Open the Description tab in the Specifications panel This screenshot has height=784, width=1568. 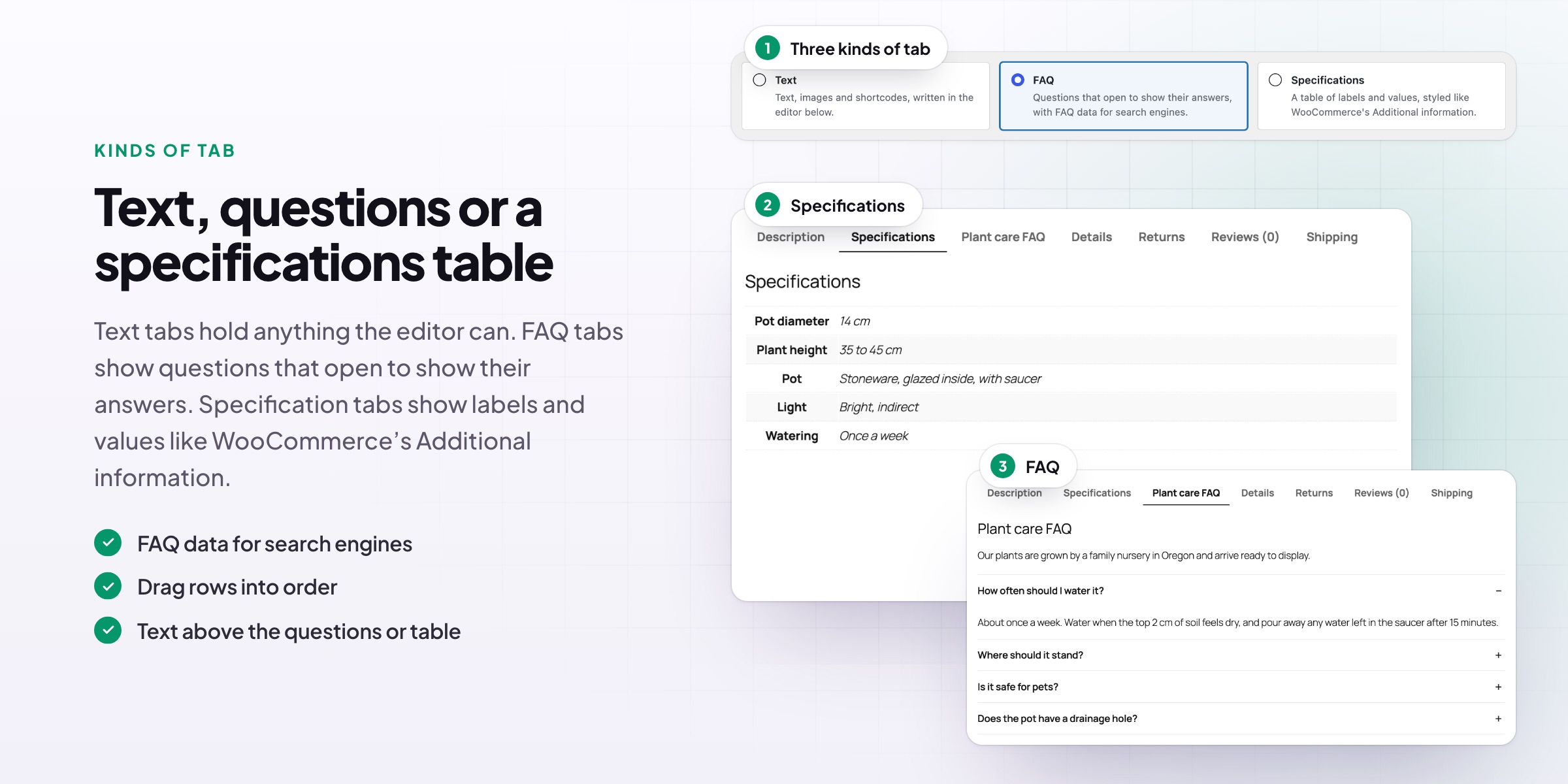(791, 237)
